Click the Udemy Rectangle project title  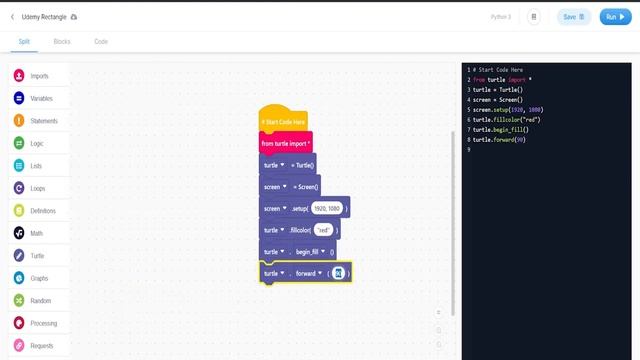click(x=44, y=17)
